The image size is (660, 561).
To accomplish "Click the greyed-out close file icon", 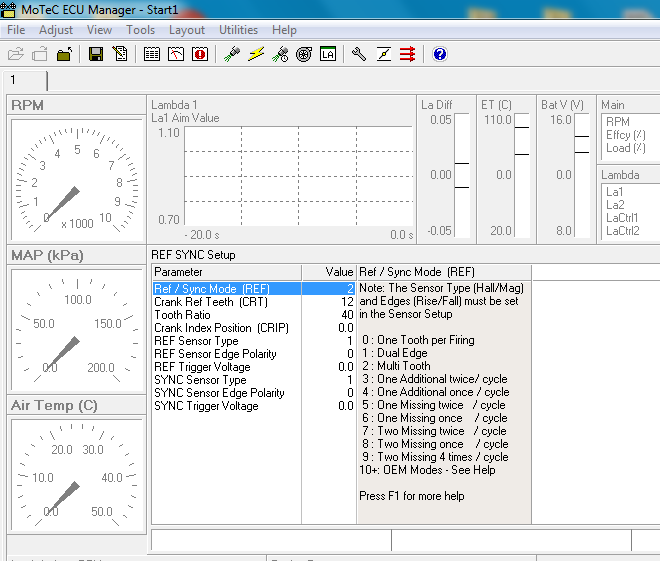I will coord(40,54).
